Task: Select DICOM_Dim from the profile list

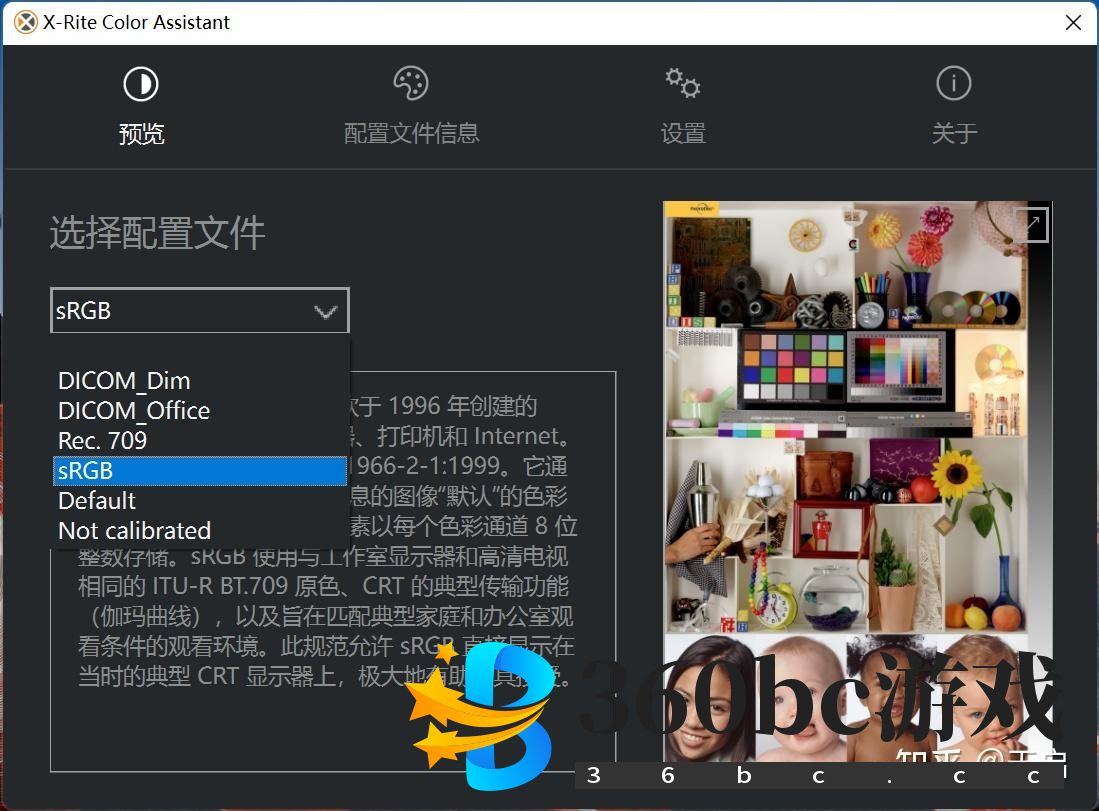Action: click(124, 381)
